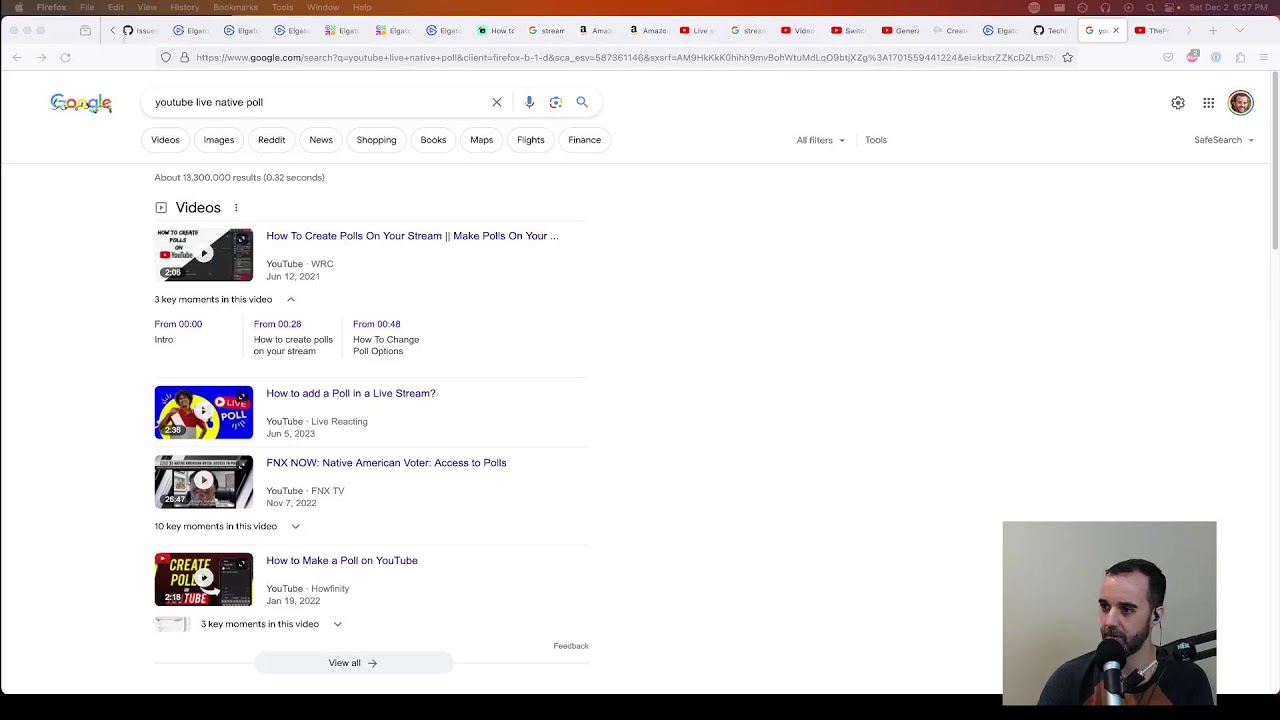Select the Books filter chip
This screenshot has height=720, width=1280.
tap(433, 140)
